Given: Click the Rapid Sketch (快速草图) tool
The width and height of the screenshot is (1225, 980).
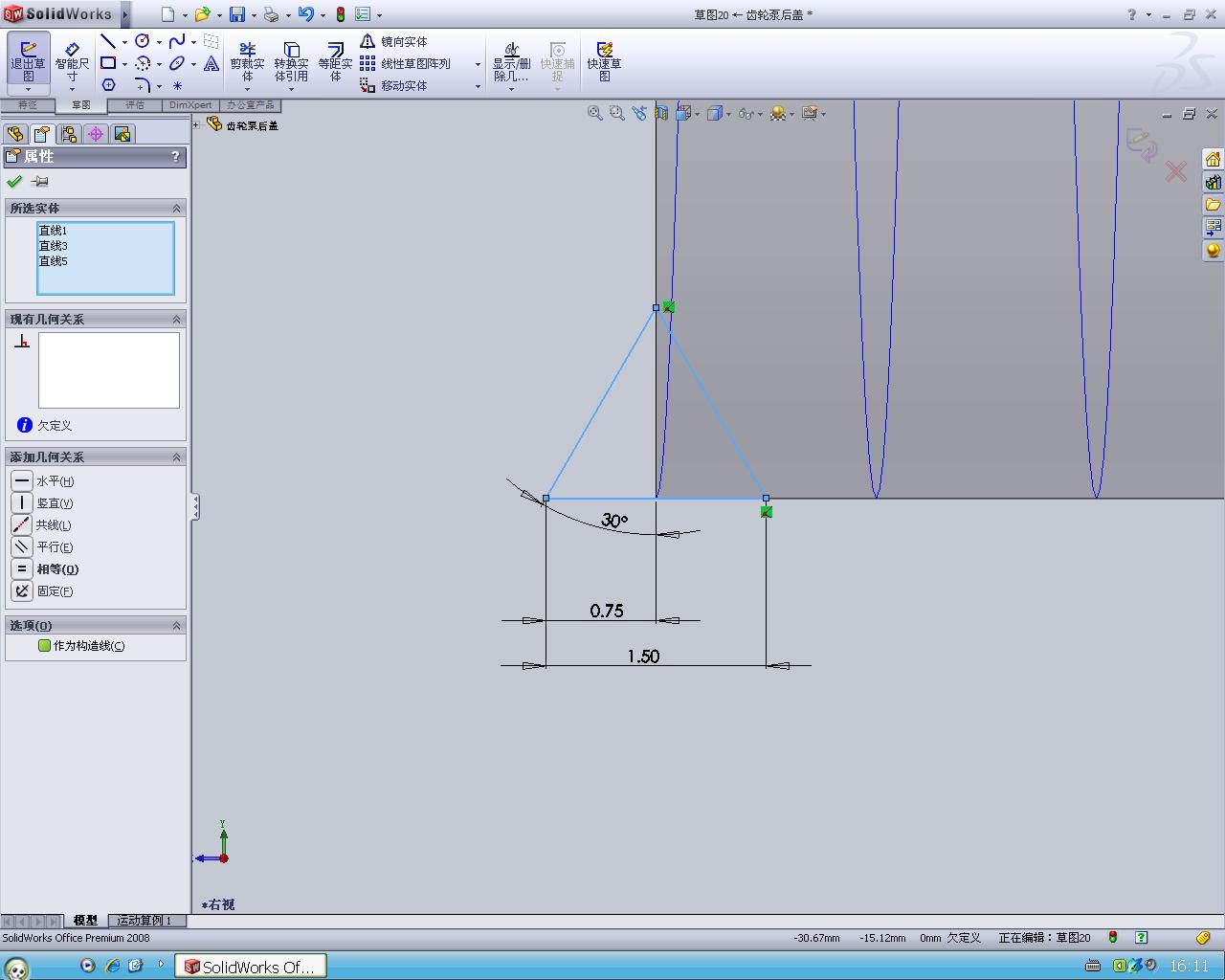Looking at the screenshot, I should pyautogui.click(x=604, y=62).
